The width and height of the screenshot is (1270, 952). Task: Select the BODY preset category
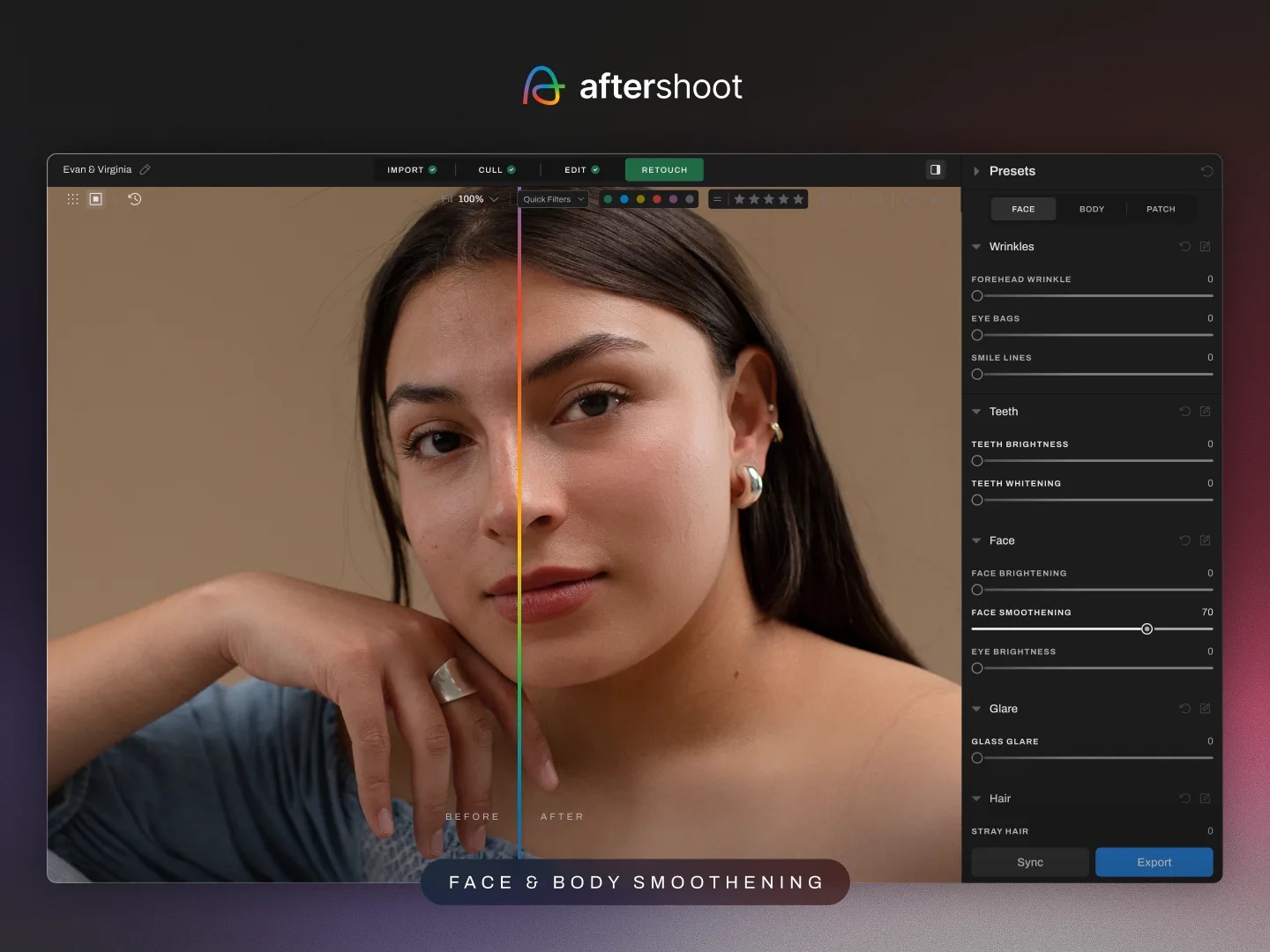click(1092, 209)
